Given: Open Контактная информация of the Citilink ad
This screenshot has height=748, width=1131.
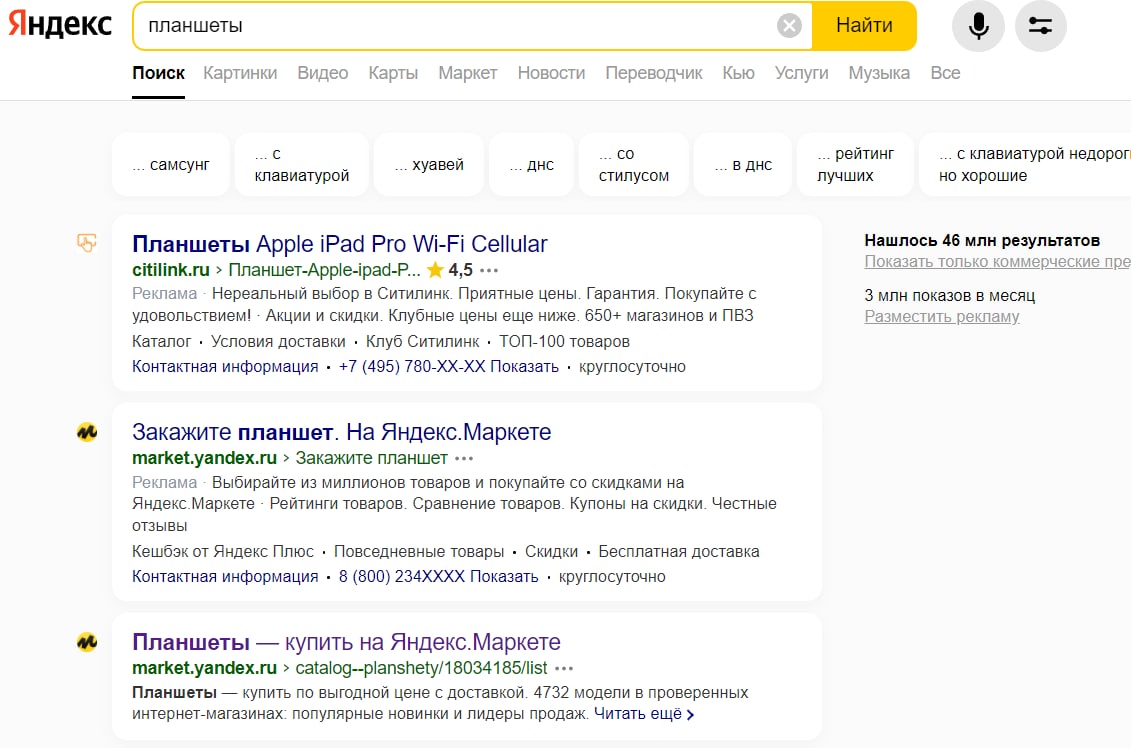Looking at the screenshot, I should point(225,366).
